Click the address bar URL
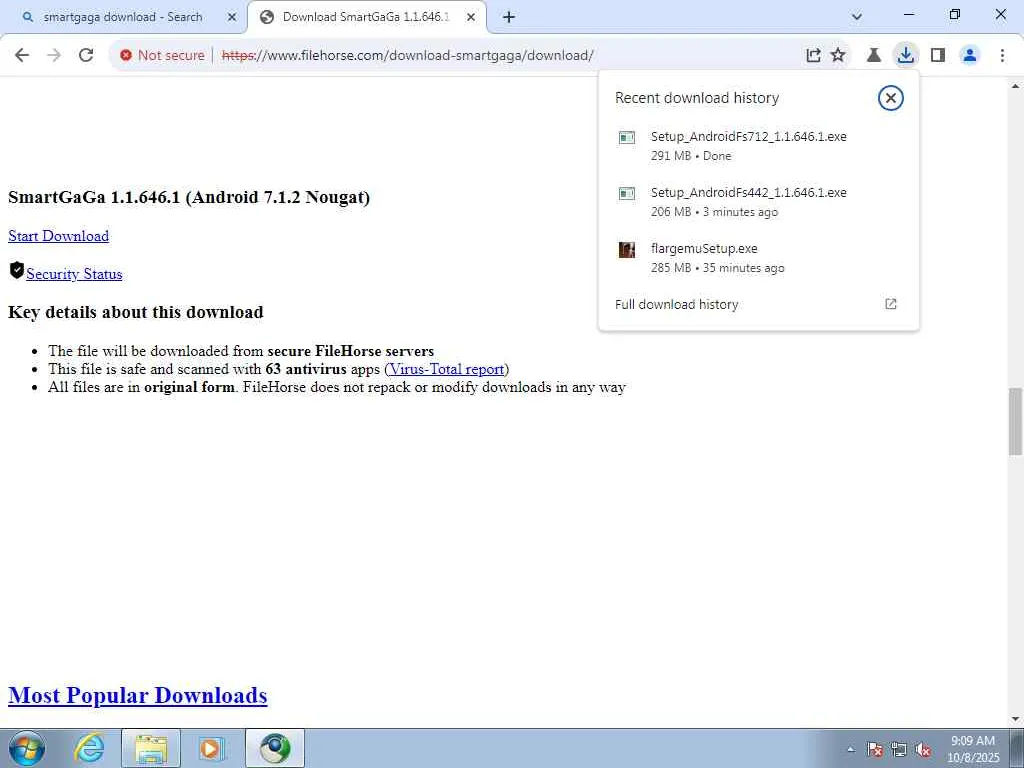The height and width of the screenshot is (768, 1024). coord(408,56)
